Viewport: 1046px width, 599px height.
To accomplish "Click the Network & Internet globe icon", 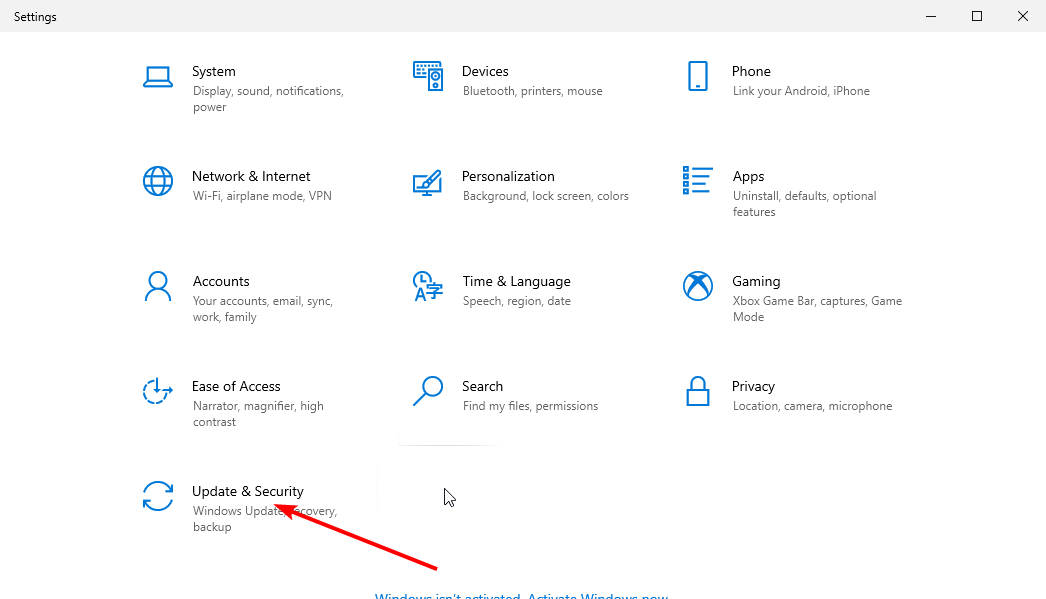I will pyautogui.click(x=158, y=182).
